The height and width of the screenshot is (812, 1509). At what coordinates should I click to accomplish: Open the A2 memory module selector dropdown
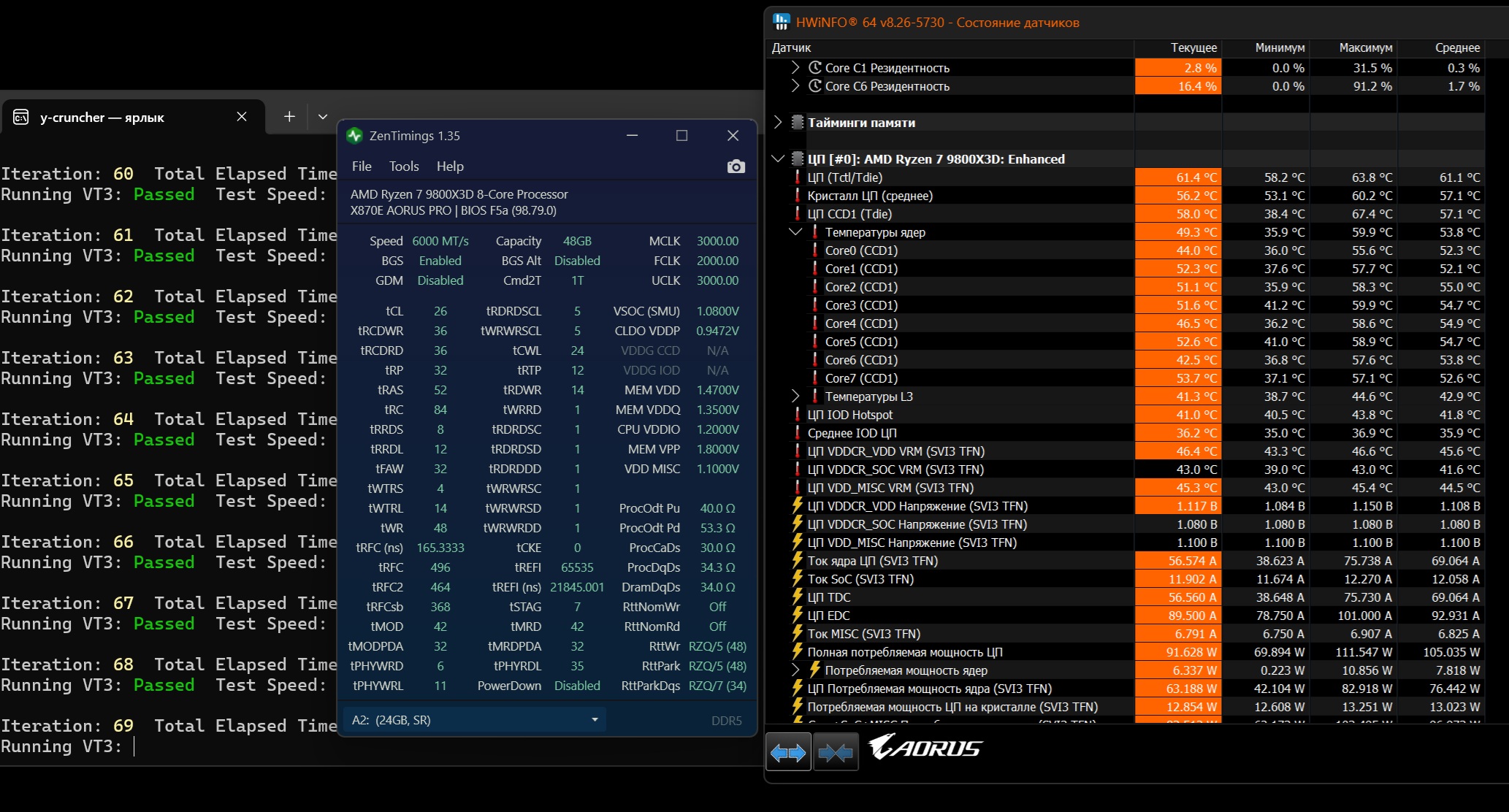point(474,720)
